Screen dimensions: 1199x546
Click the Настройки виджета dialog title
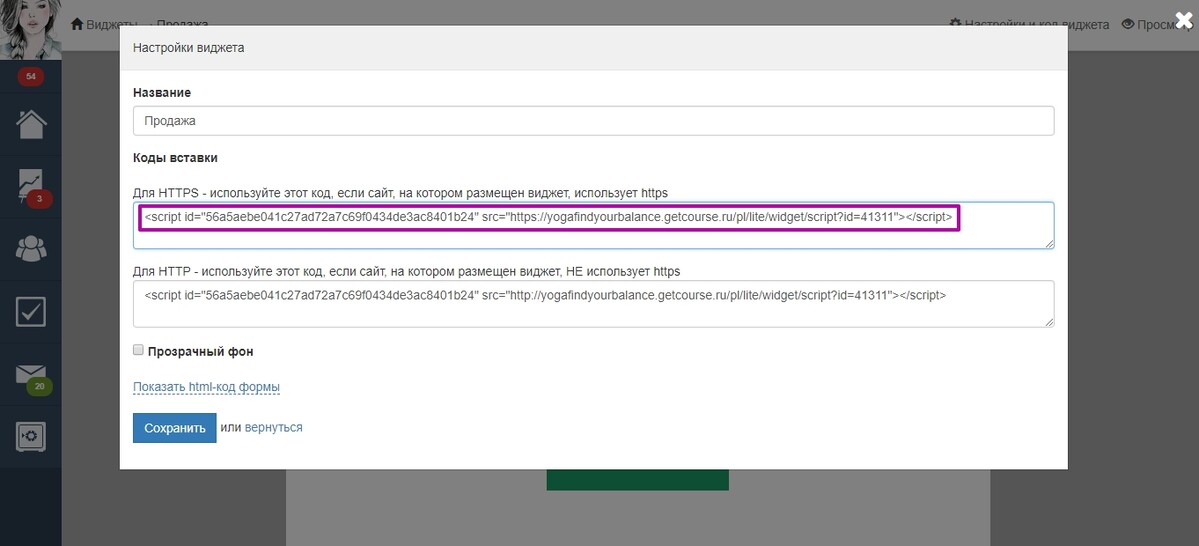pyautogui.click(x=189, y=47)
